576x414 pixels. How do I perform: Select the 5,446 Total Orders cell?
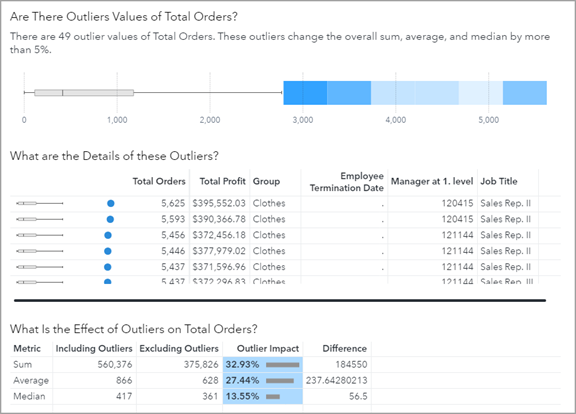173,251
